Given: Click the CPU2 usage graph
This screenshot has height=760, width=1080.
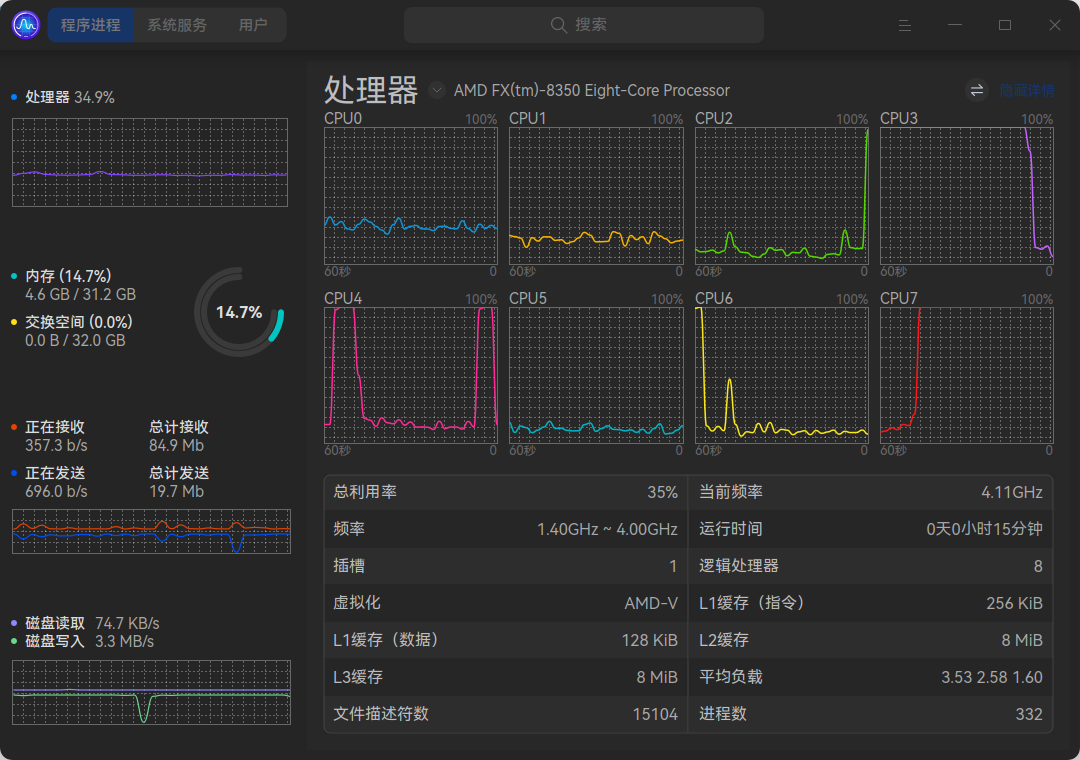Looking at the screenshot, I should (x=781, y=196).
